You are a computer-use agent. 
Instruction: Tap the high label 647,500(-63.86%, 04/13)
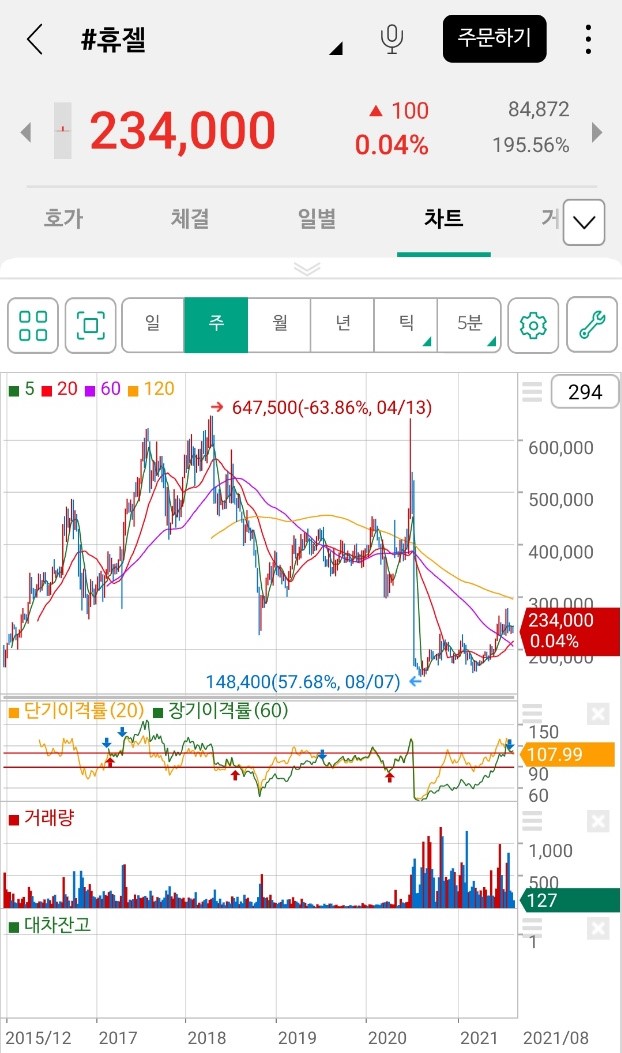tap(332, 408)
